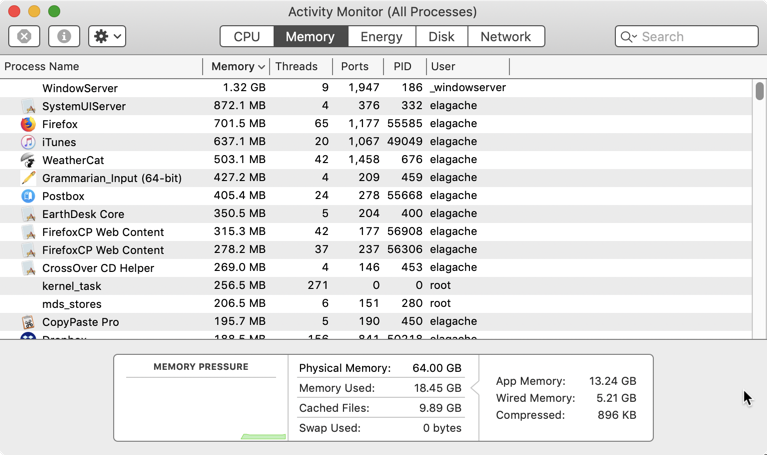Click the 271 threads value for kernel_task
767x455 pixels.
coord(318,285)
